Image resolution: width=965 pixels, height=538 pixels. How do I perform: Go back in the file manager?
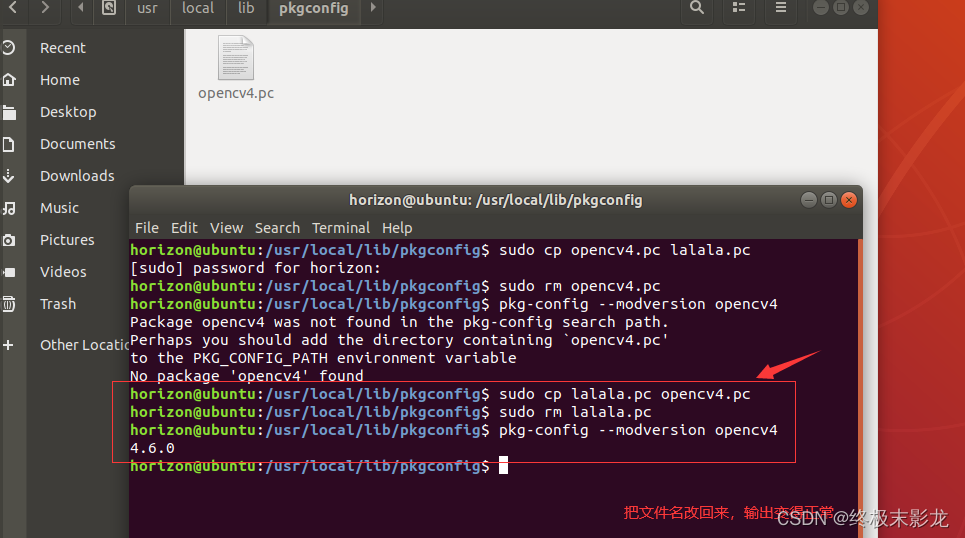tap(12, 8)
